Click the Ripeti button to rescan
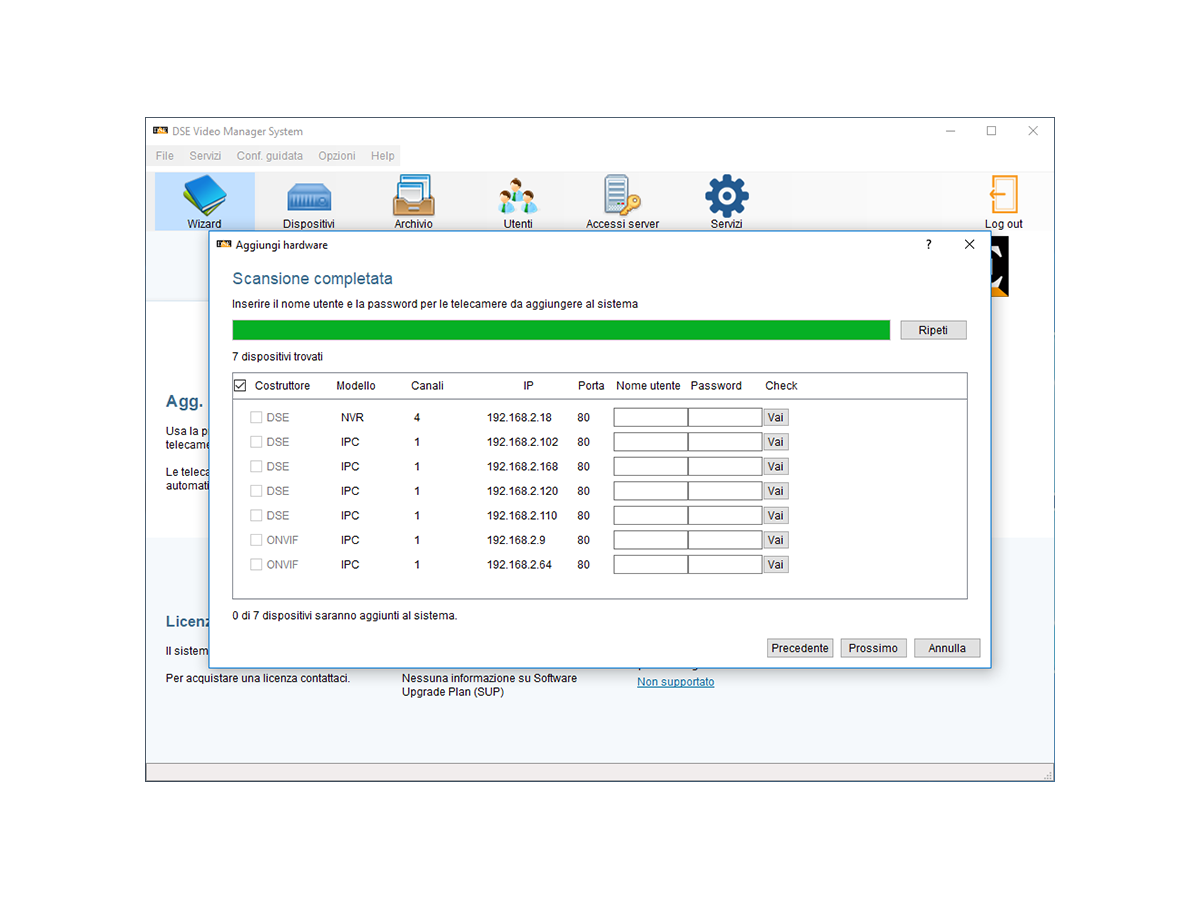The height and width of the screenshot is (900, 1200). pos(933,330)
